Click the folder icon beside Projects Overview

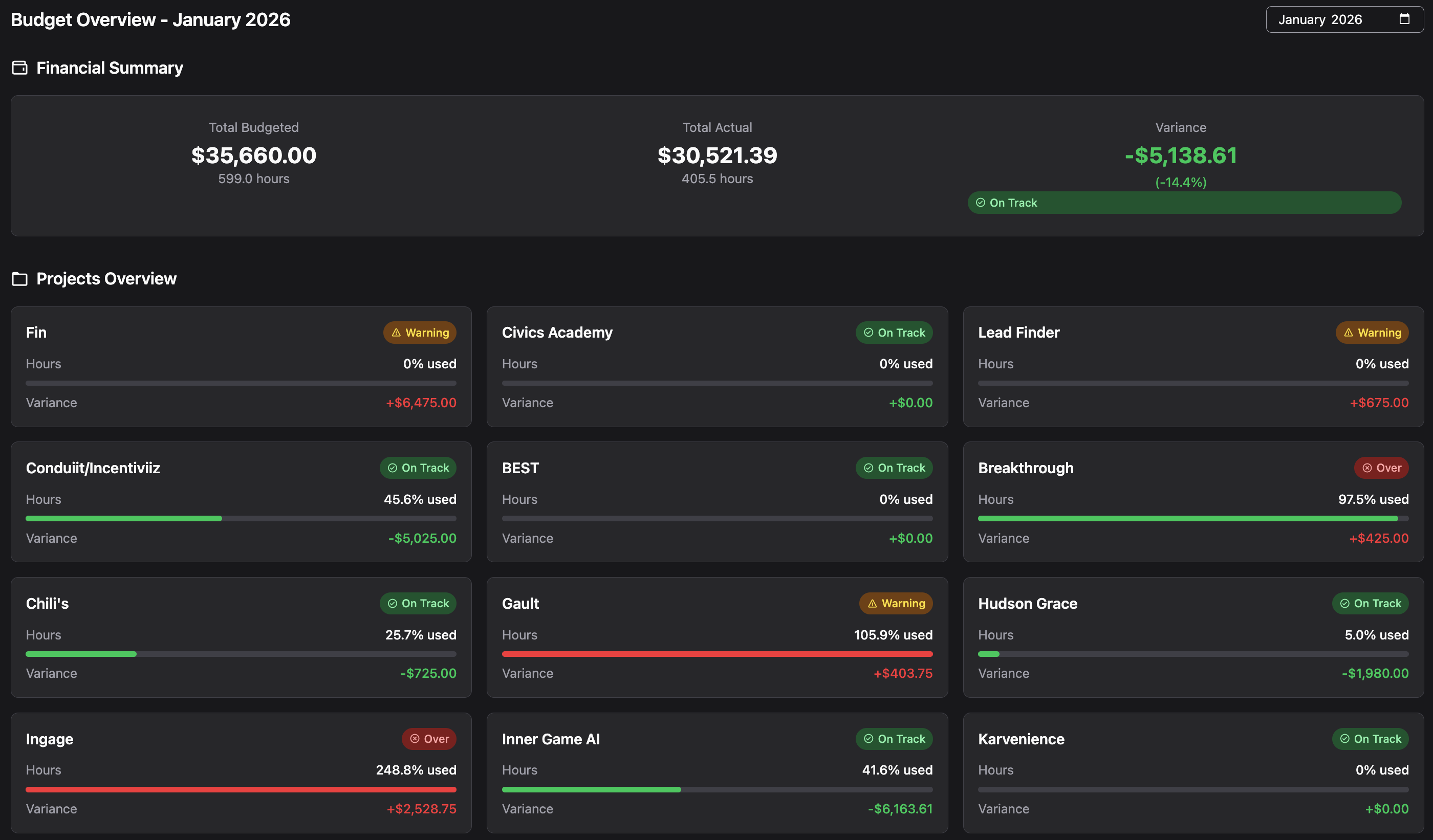(20, 279)
